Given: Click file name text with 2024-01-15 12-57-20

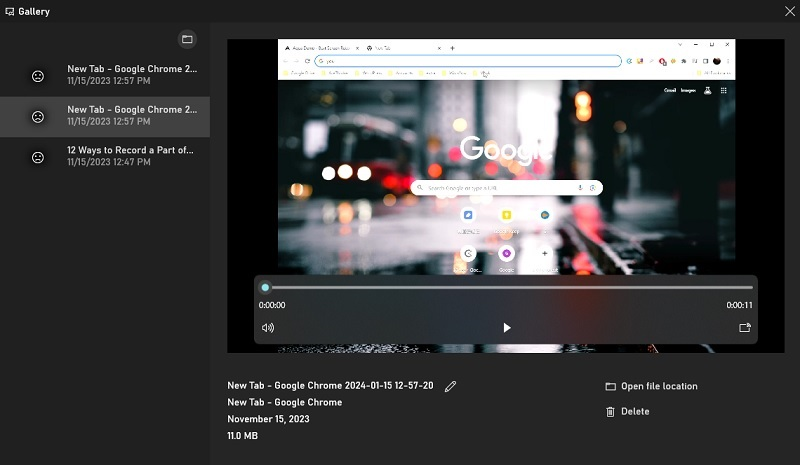Looking at the screenshot, I should coord(330,385).
